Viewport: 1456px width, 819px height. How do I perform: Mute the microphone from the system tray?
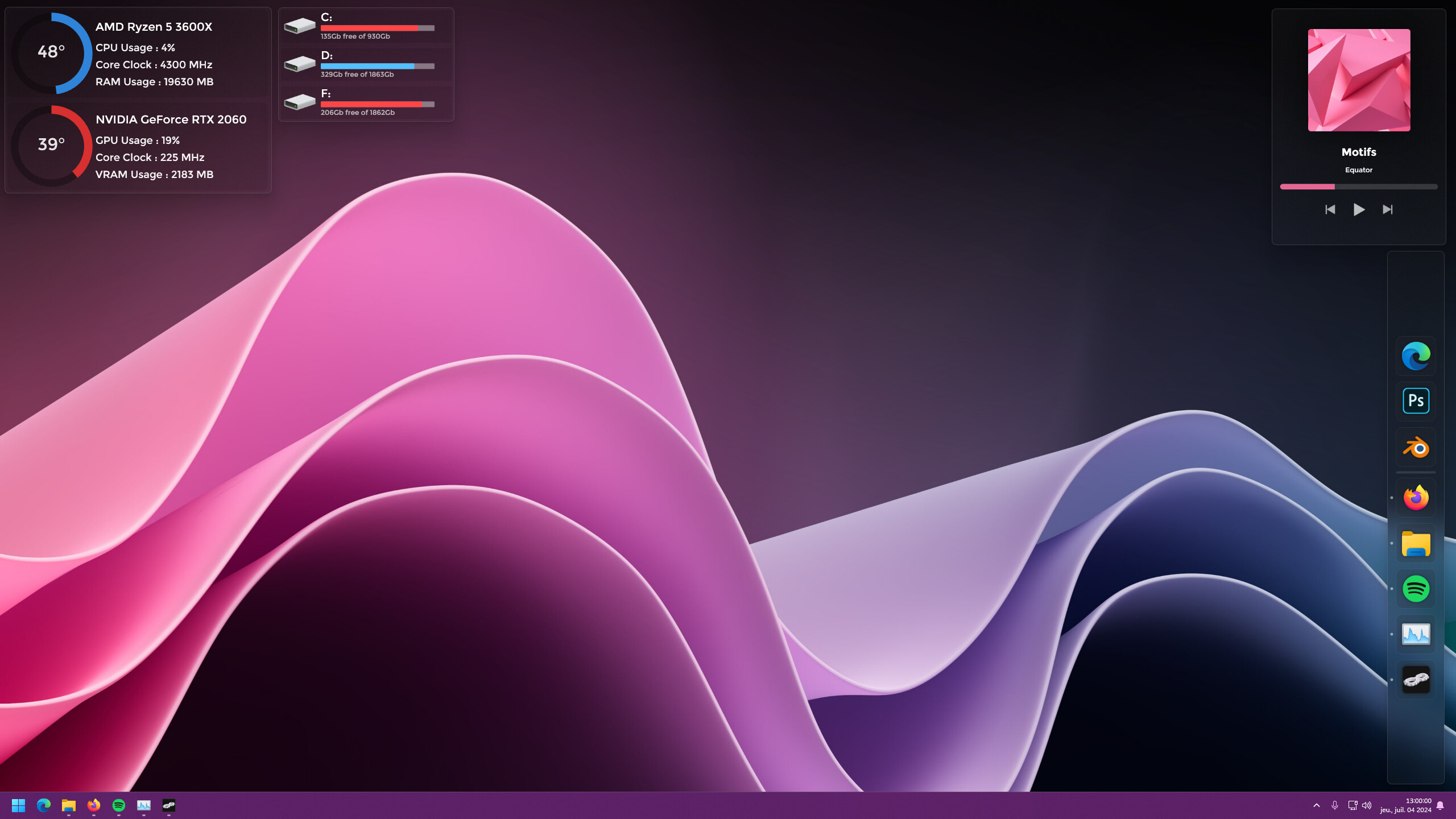tap(1335, 805)
